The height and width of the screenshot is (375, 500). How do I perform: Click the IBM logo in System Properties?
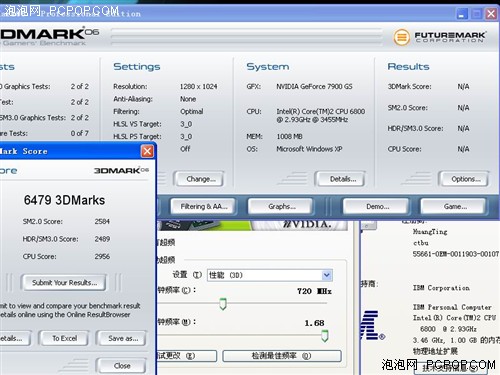tap(370, 325)
